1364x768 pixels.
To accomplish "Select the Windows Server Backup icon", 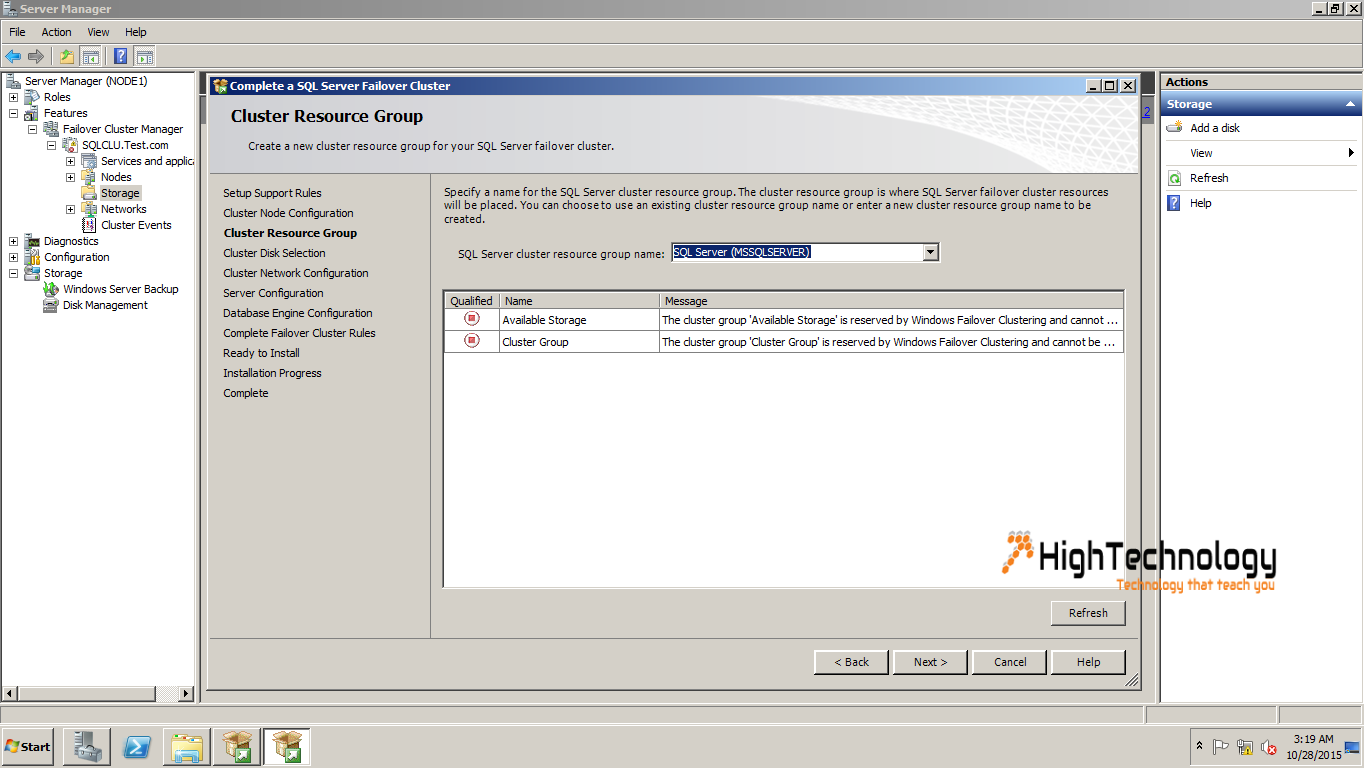I will point(51,289).
